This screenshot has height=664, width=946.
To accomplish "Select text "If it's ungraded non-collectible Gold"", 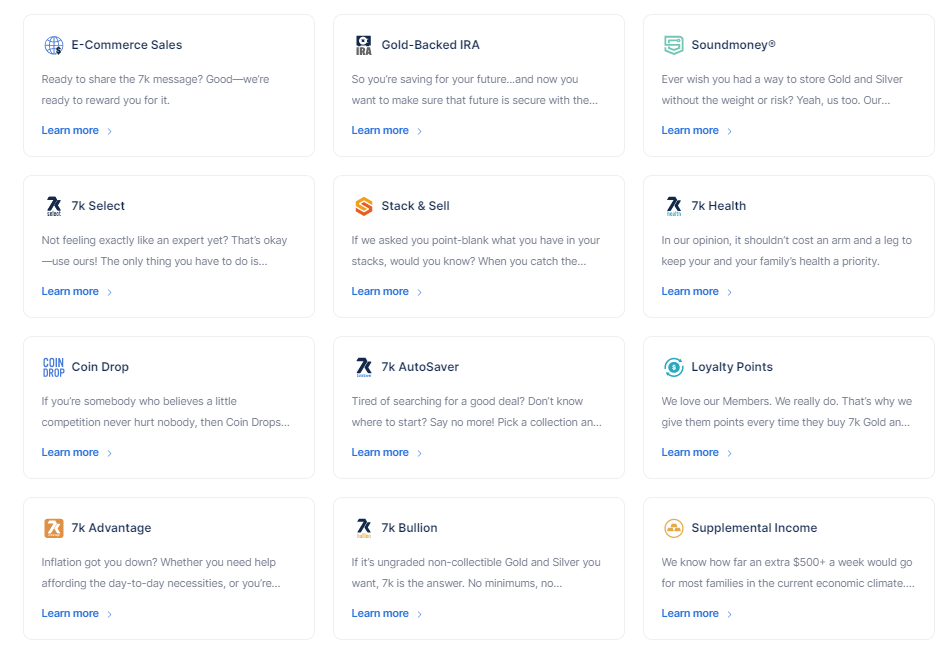I will click(440, 563).
